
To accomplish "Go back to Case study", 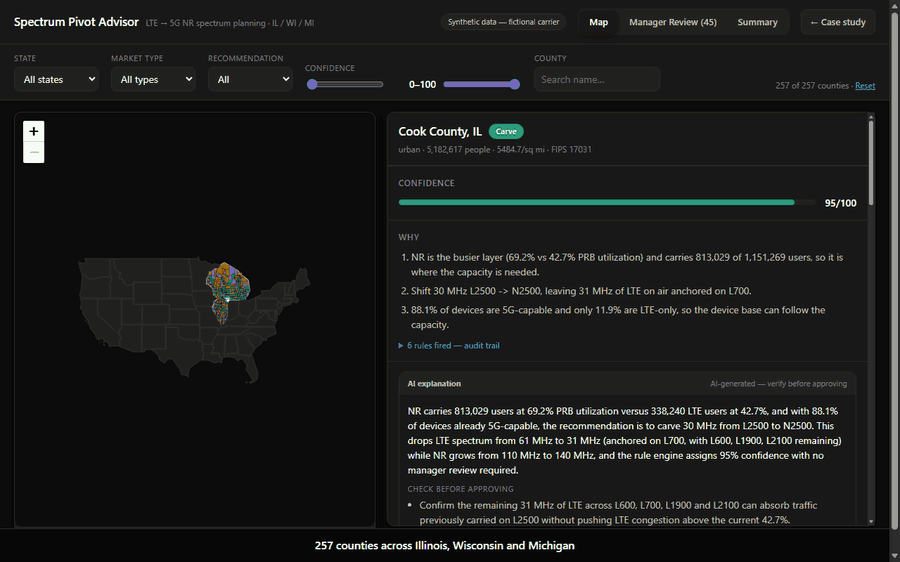I will coord(837,22).
